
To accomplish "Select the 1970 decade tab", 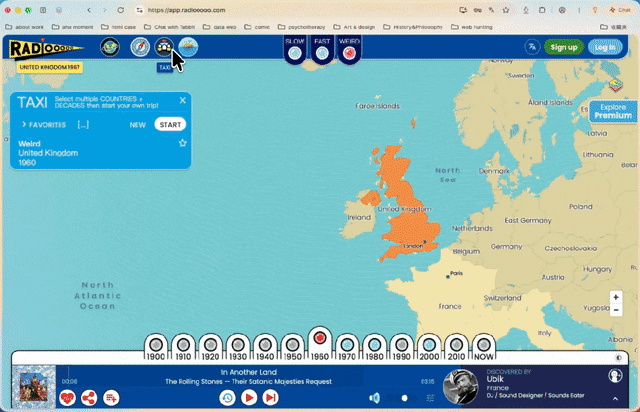I will click(x=347, y=347).
